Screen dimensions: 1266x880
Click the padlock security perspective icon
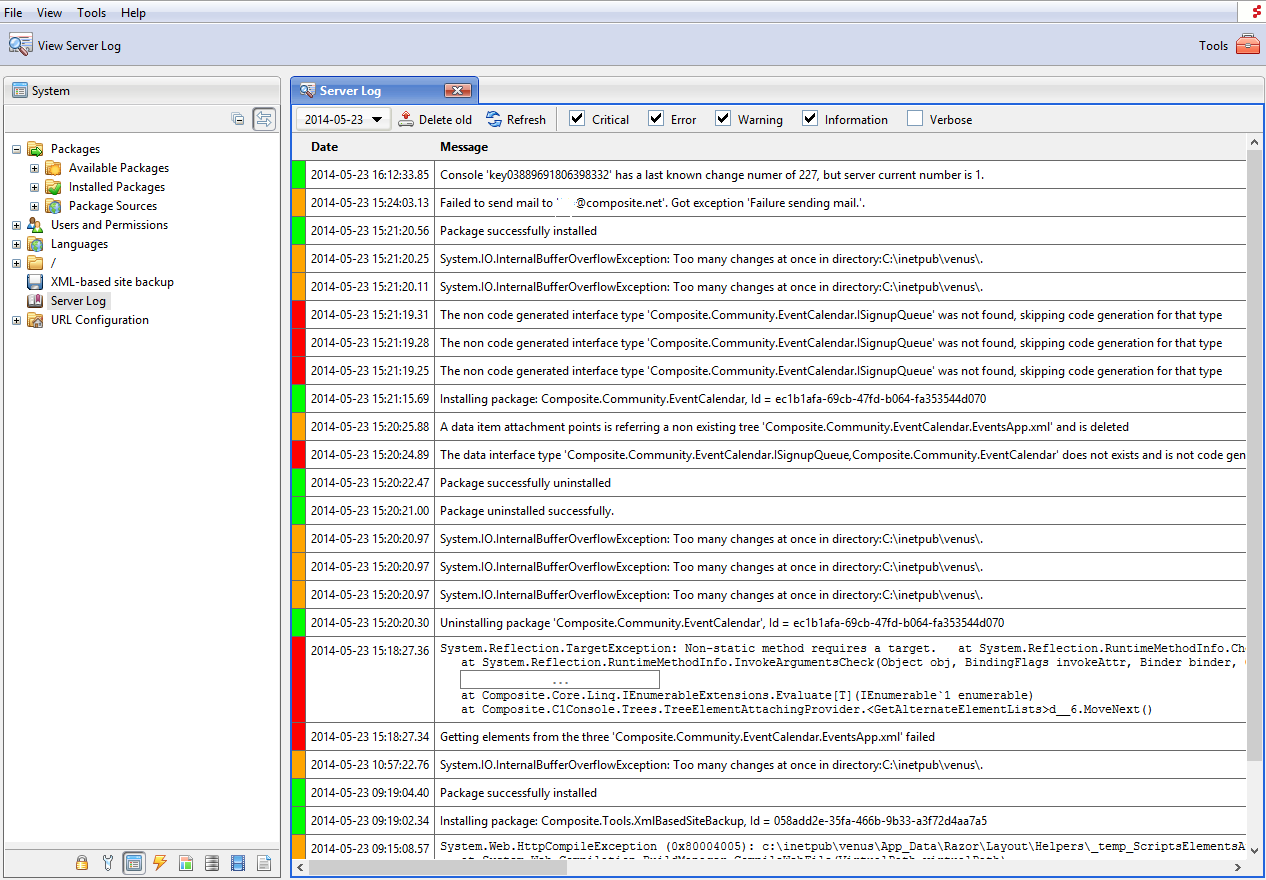coord(81,862)
